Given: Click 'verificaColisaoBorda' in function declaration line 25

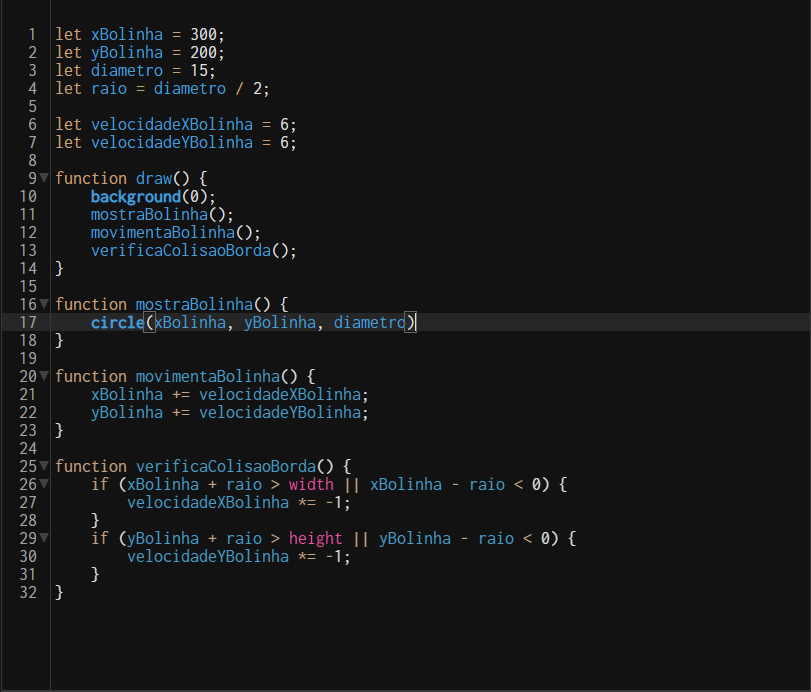Looking at the screenshot, I should tap(226, 466).
